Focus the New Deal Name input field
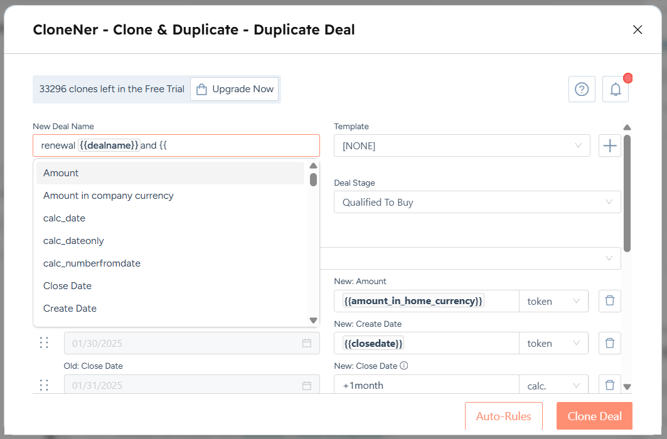Screen dimensions: 667x439 click(176, 145)
